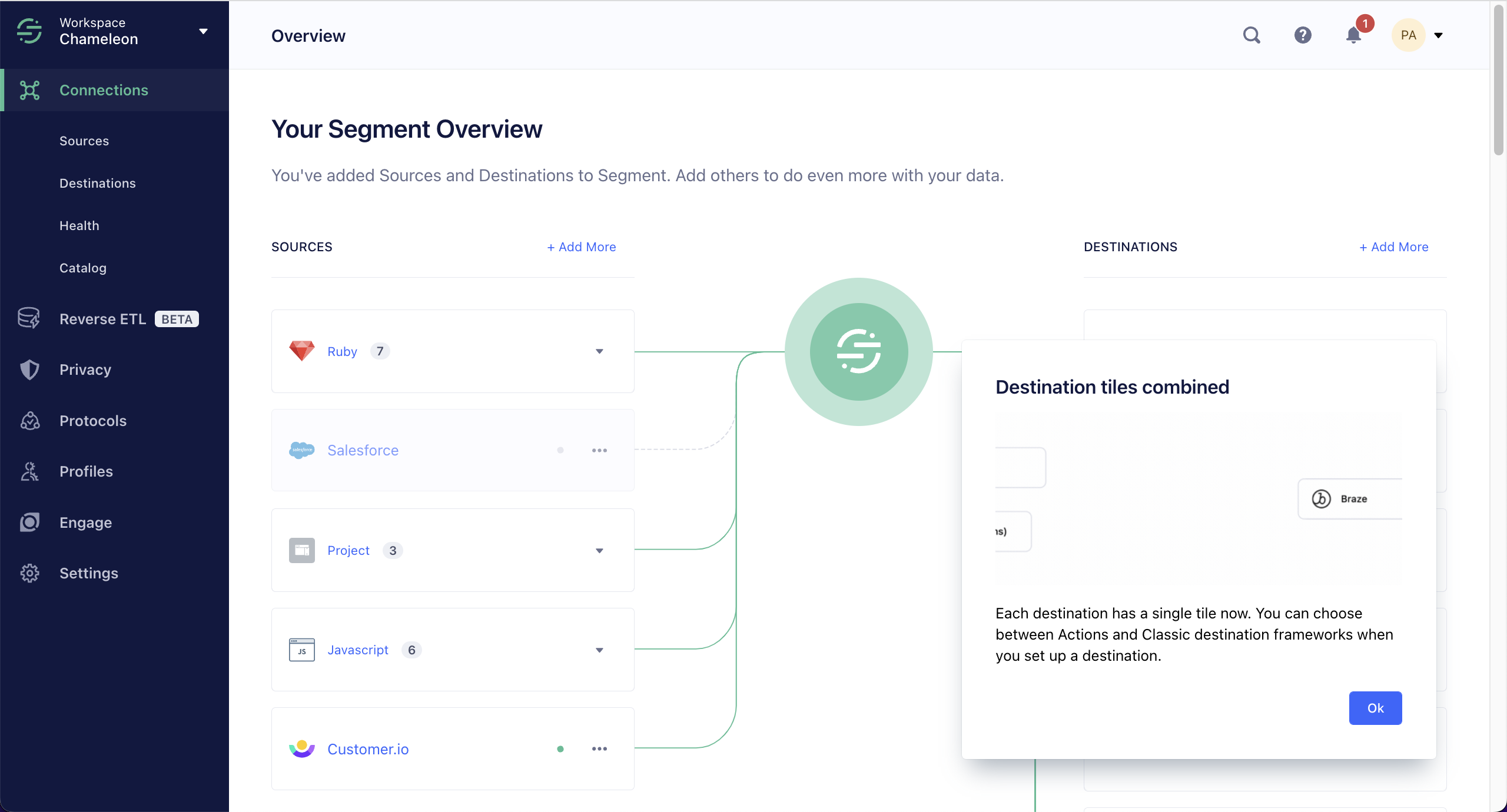Screen dimensions: 1507x812
Task: Open the Settings section
Action: (89, 573)
